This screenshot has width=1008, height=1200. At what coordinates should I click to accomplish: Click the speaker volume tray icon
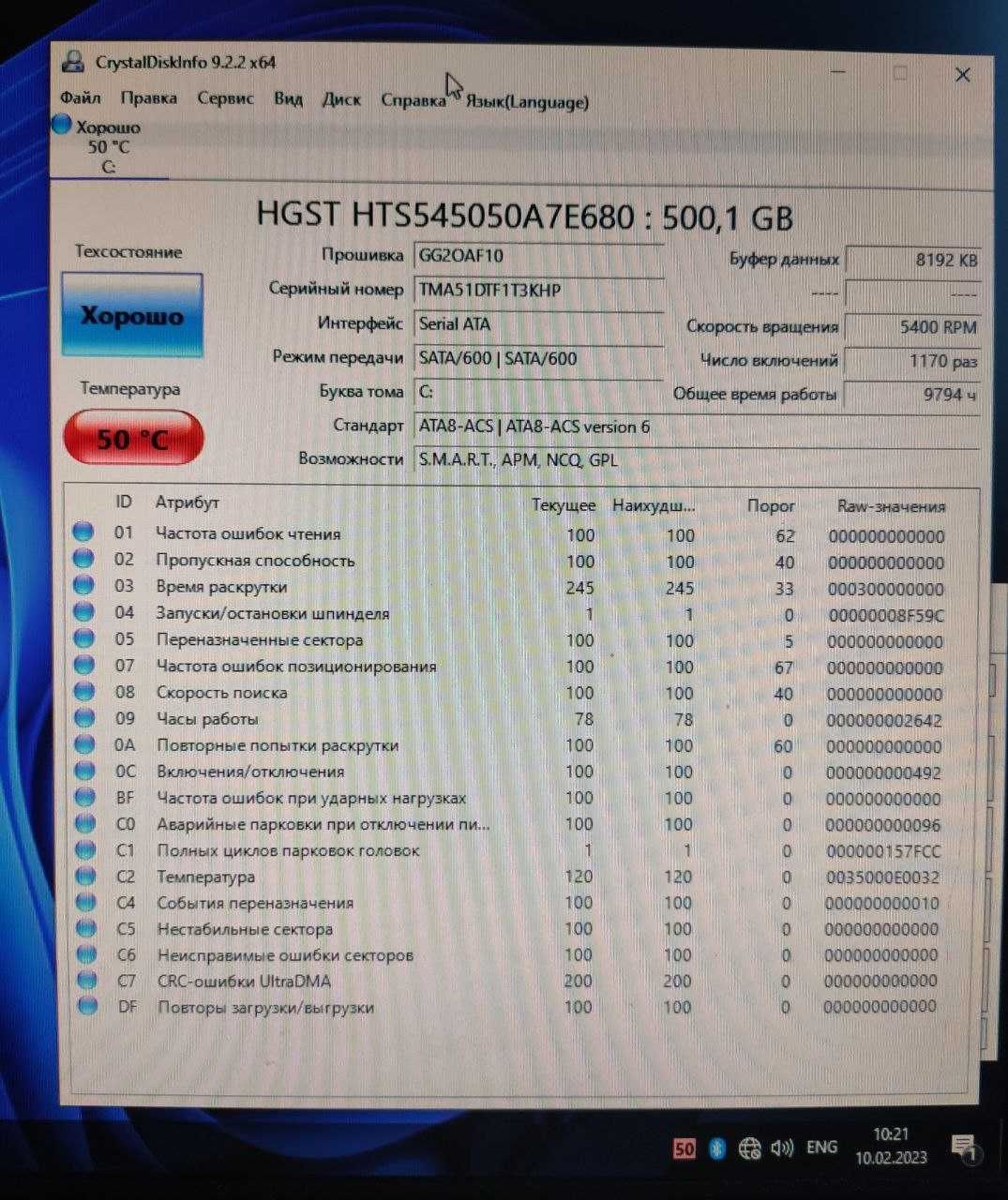(x=782, y=1147)
